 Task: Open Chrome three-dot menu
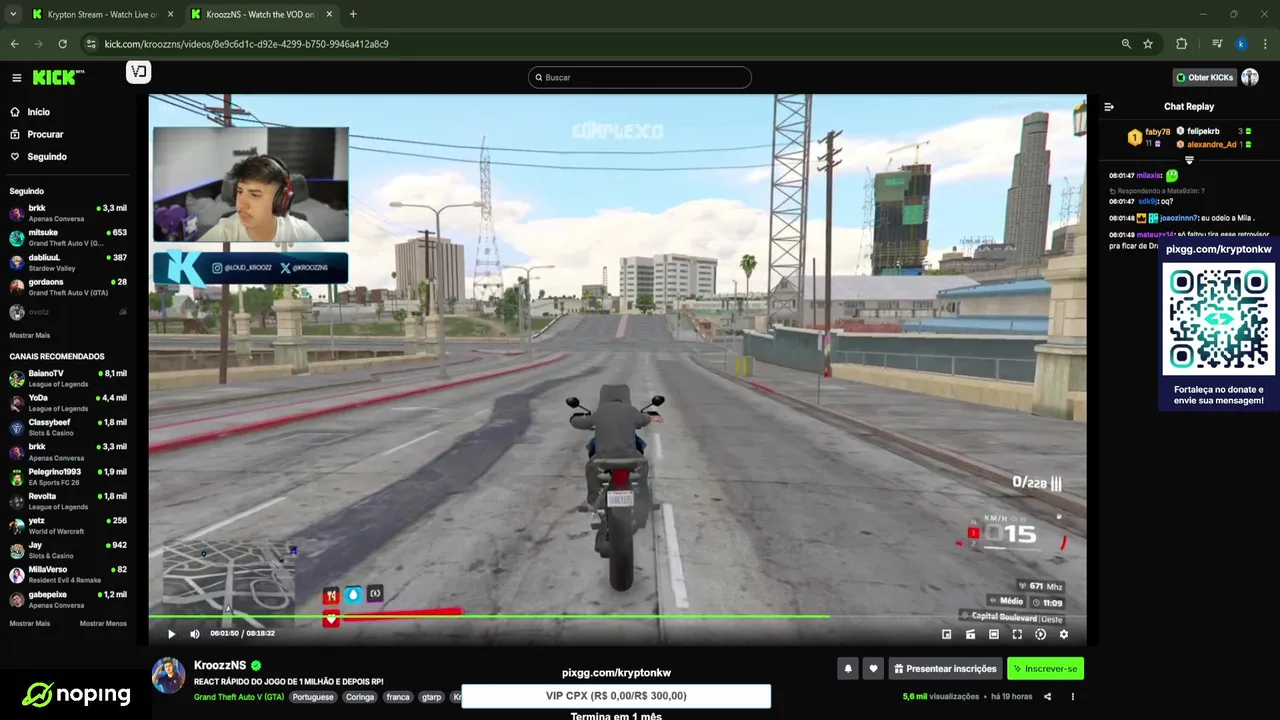[x=1264, y=44]
